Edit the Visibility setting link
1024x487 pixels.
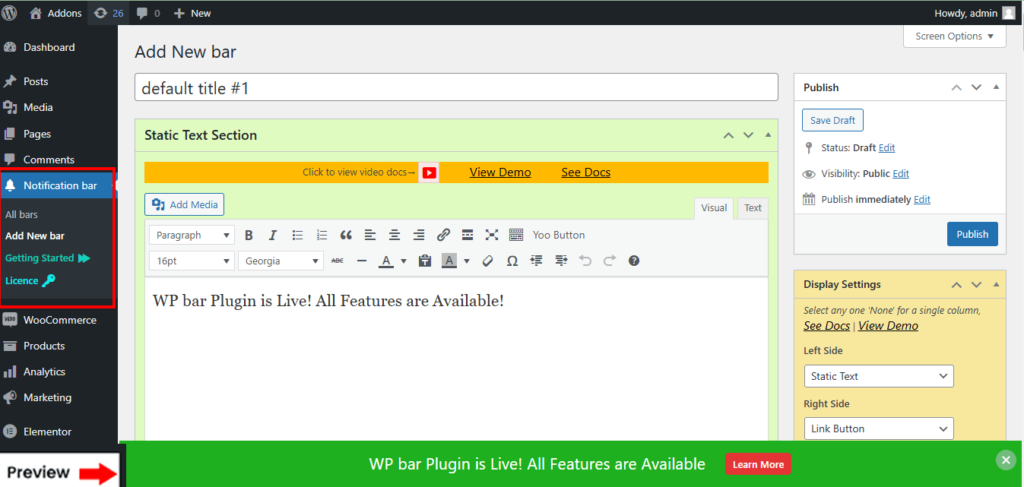click(901, 174)
